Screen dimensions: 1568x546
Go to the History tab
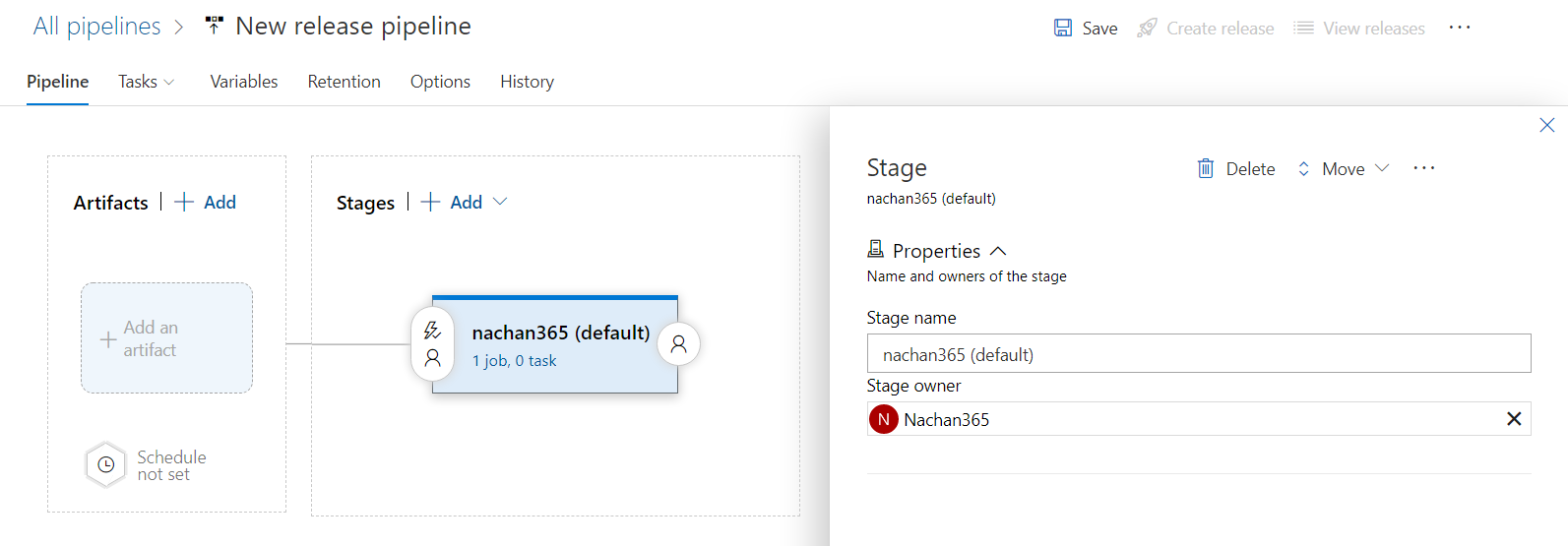[x=527, y=82]
